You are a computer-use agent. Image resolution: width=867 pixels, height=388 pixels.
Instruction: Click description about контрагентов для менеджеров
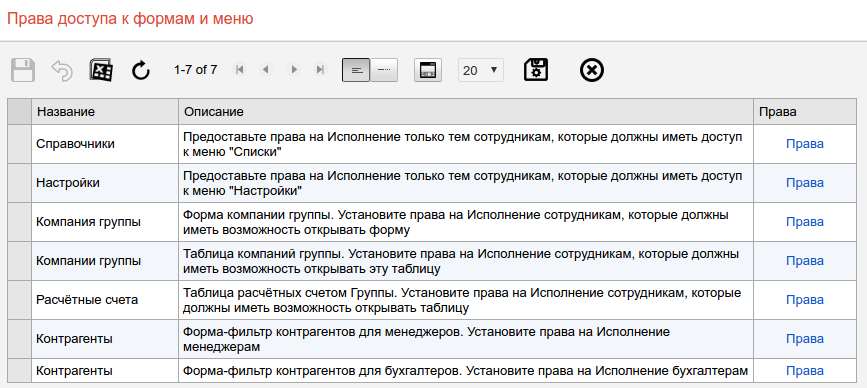pyautogui.click(x=466, y=339)
